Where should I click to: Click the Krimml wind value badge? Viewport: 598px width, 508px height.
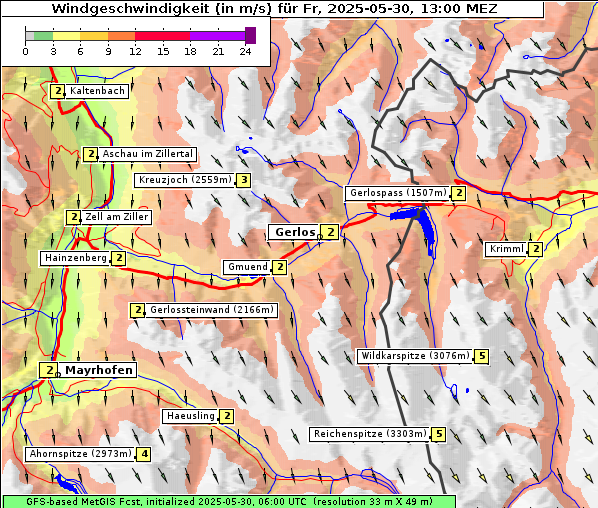(536, 249)
